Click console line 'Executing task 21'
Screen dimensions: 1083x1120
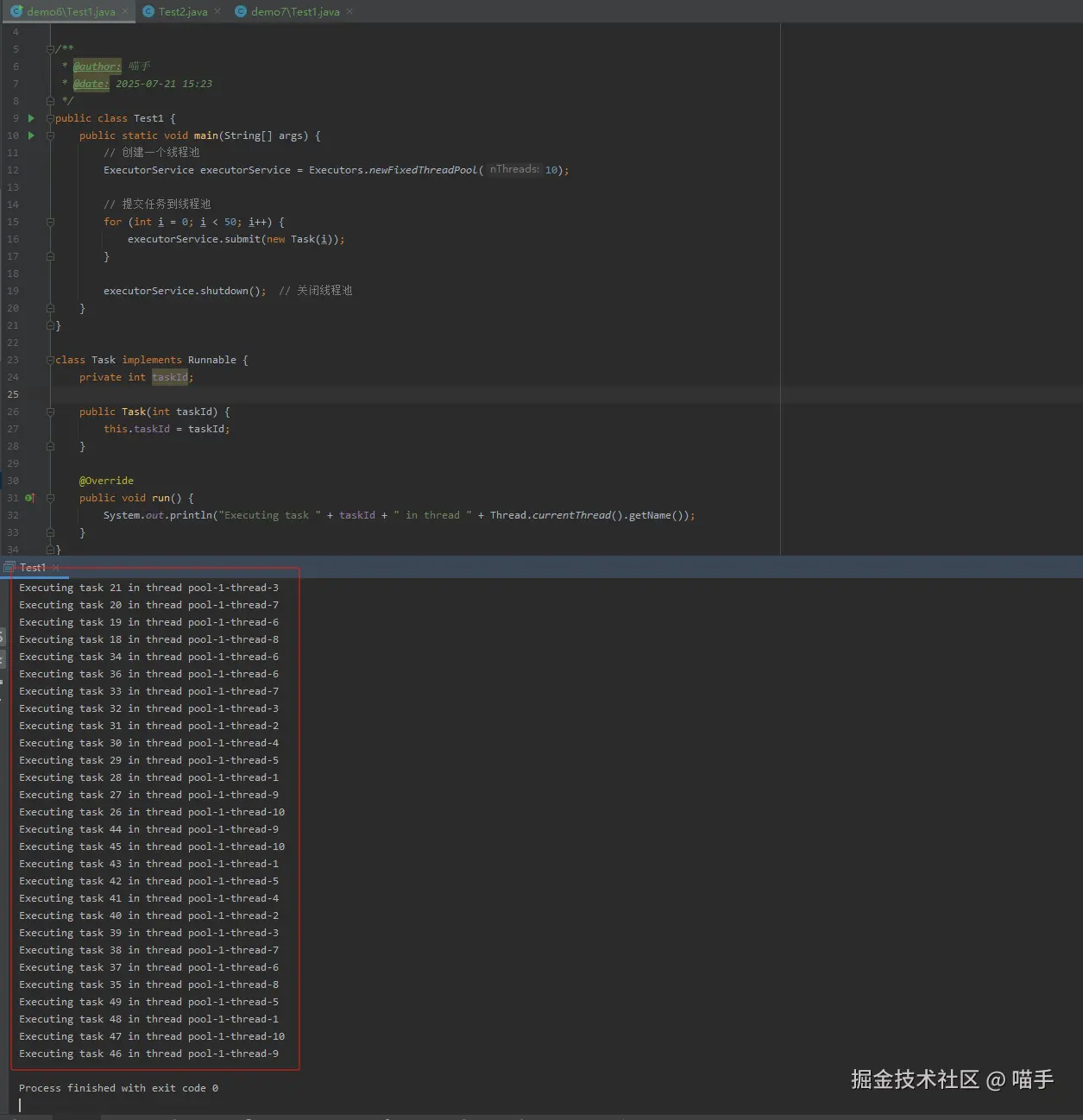pos(149,588)
